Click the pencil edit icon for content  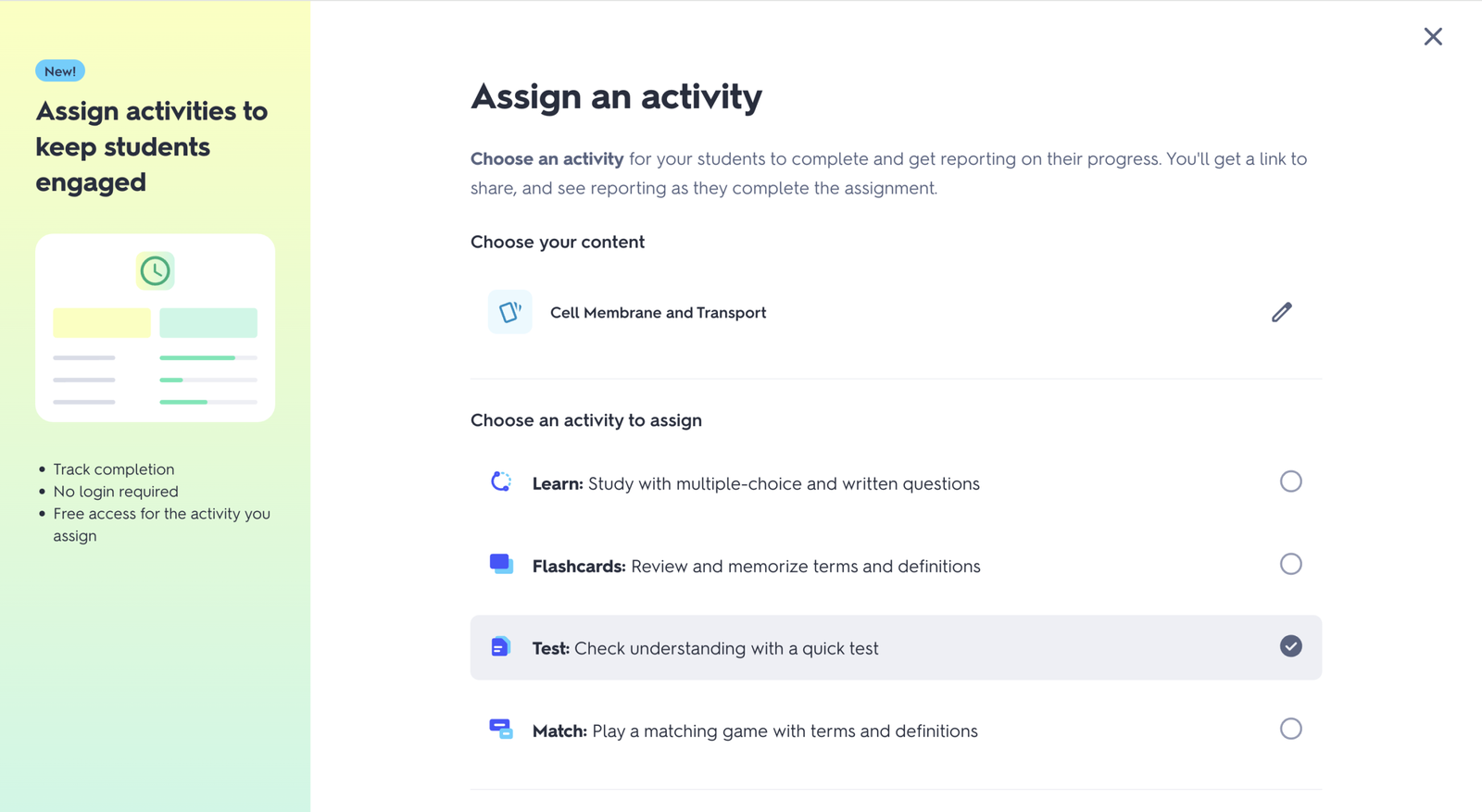pyautogui.click(x=1281, y=312)
